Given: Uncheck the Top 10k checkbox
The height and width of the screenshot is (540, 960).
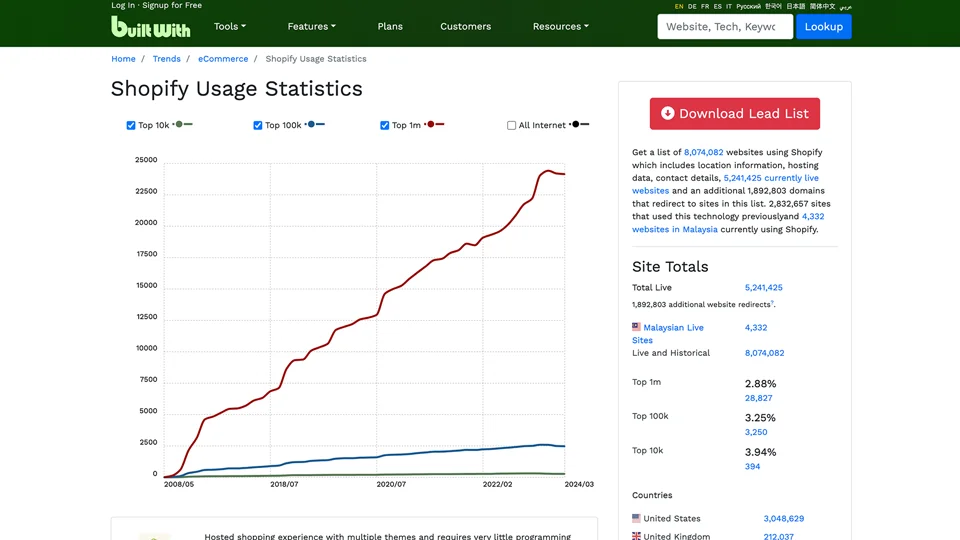Looking at the screenshot, I should [x=130, y=125].
